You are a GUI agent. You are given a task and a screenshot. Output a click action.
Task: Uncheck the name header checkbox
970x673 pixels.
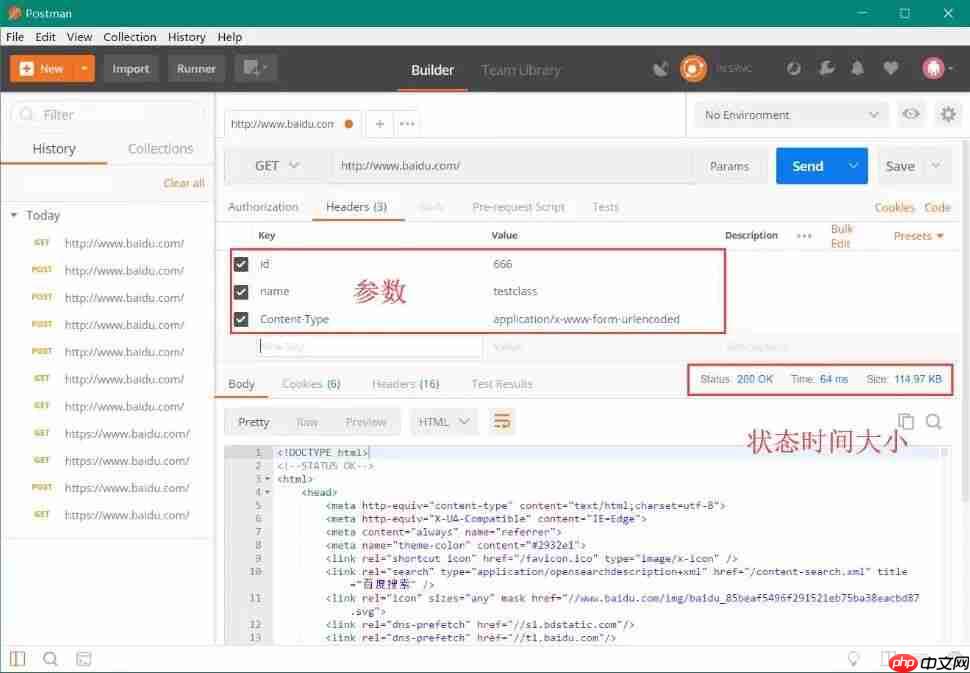tap(241, 292)
